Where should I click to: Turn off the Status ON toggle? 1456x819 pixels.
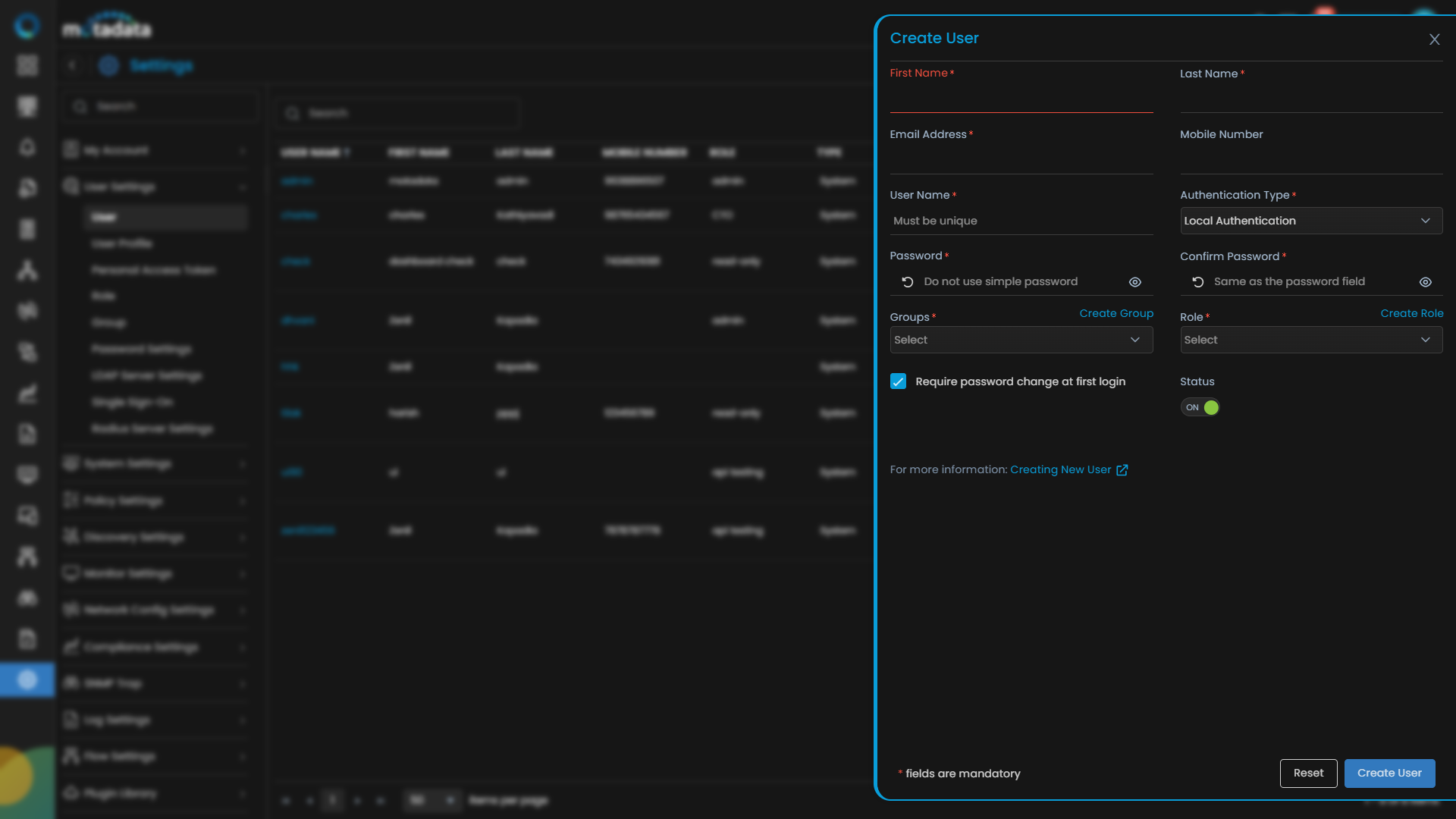pos(1200,408)
